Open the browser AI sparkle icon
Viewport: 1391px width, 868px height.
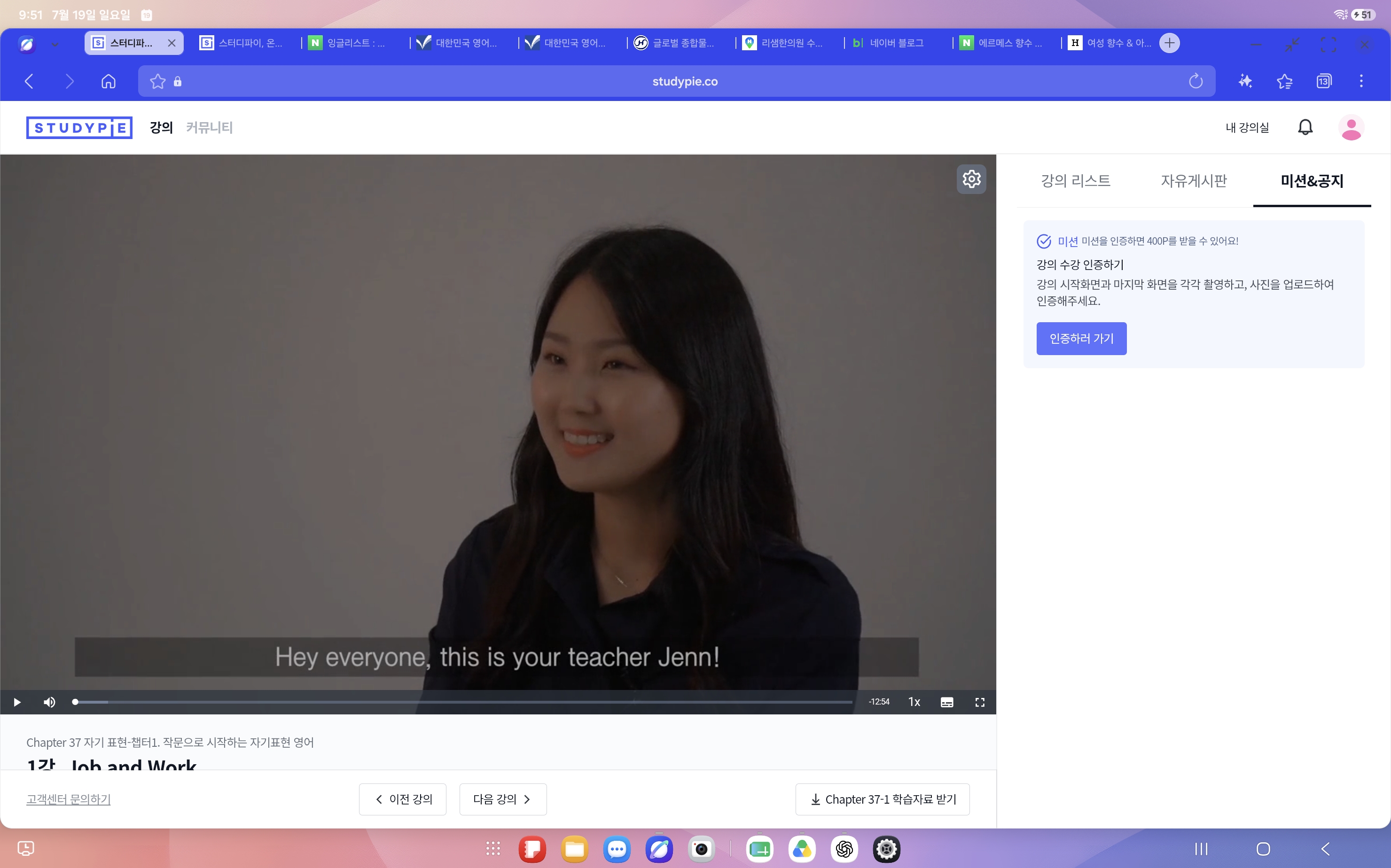[1245, 82]
